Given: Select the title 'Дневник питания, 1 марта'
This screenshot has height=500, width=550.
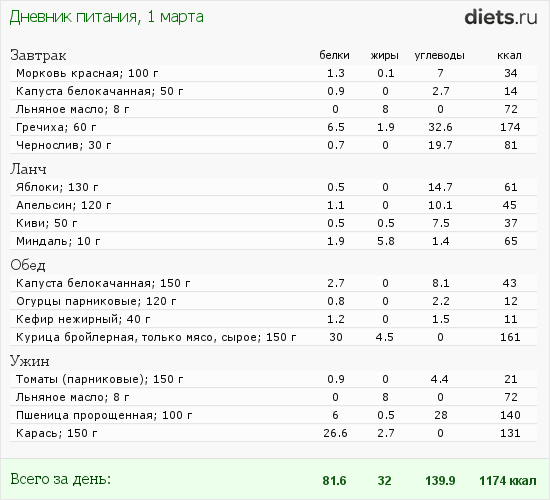Looking at the screenshot, I should [x=106, y=17].
